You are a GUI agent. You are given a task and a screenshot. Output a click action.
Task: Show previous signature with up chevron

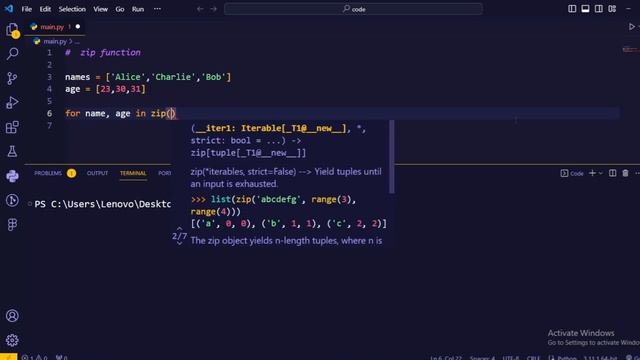(180, 229)
